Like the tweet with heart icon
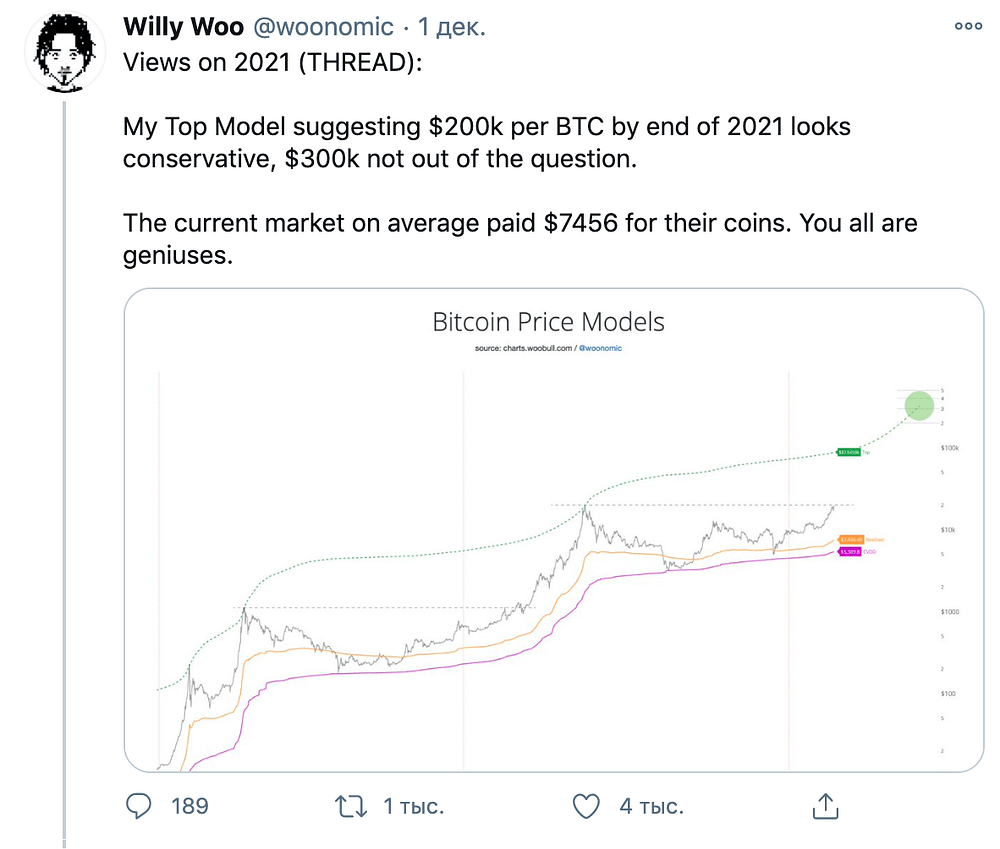1000x849 pixels. tap(586, 806)
